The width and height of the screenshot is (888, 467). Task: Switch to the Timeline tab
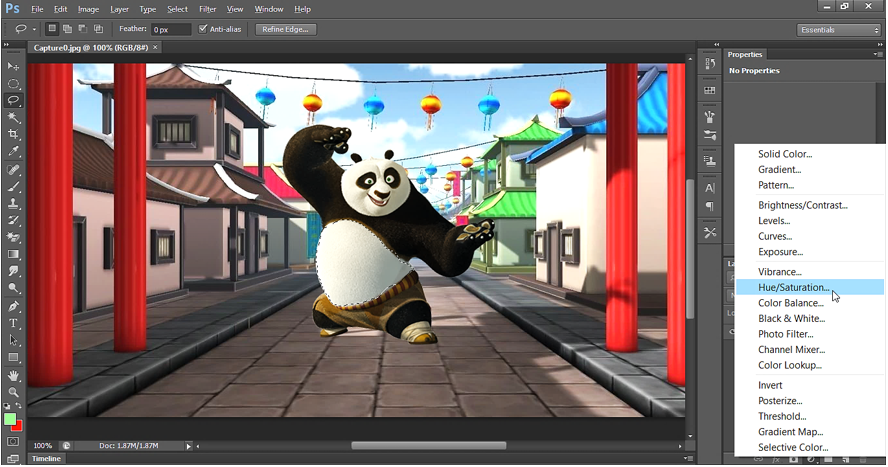tap(46, 459)
